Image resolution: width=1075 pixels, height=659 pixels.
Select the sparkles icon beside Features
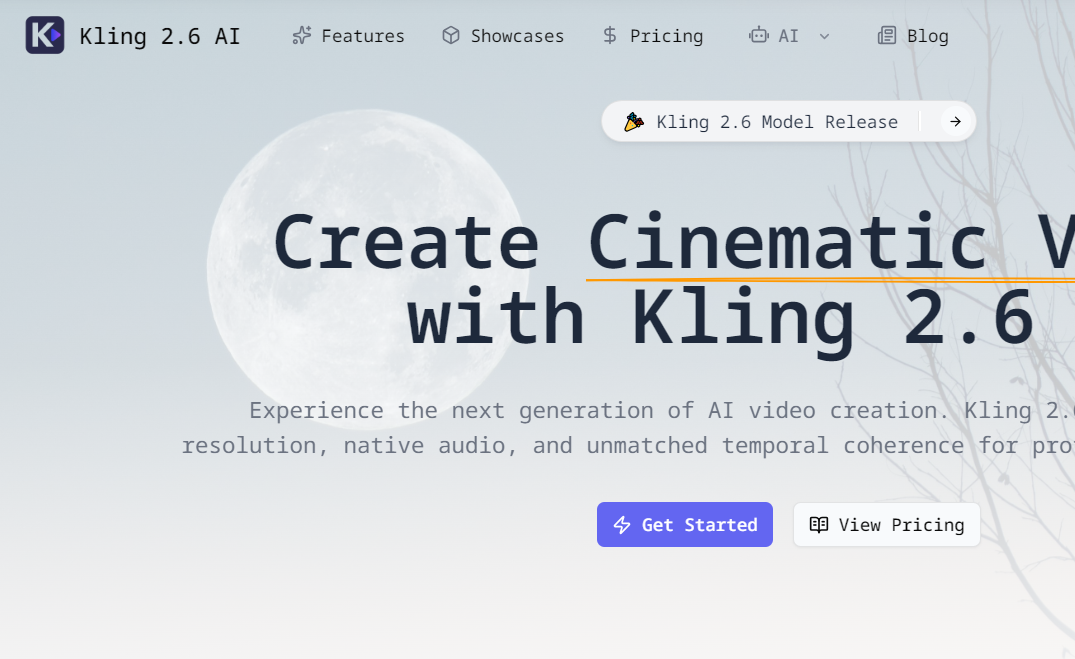pyautogui.click(x=300, y=35)
